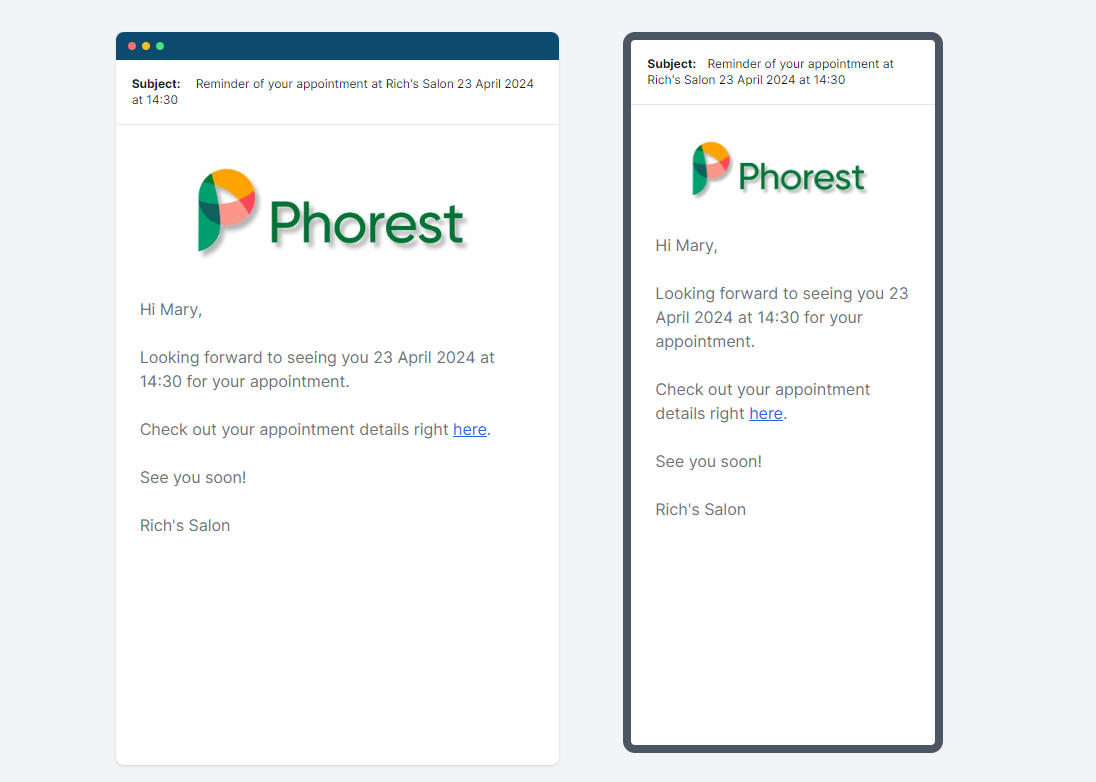1096x782 pixels.
Task: Open the 'here' link in mobile email preview
Action: click(x=766, y=414)
